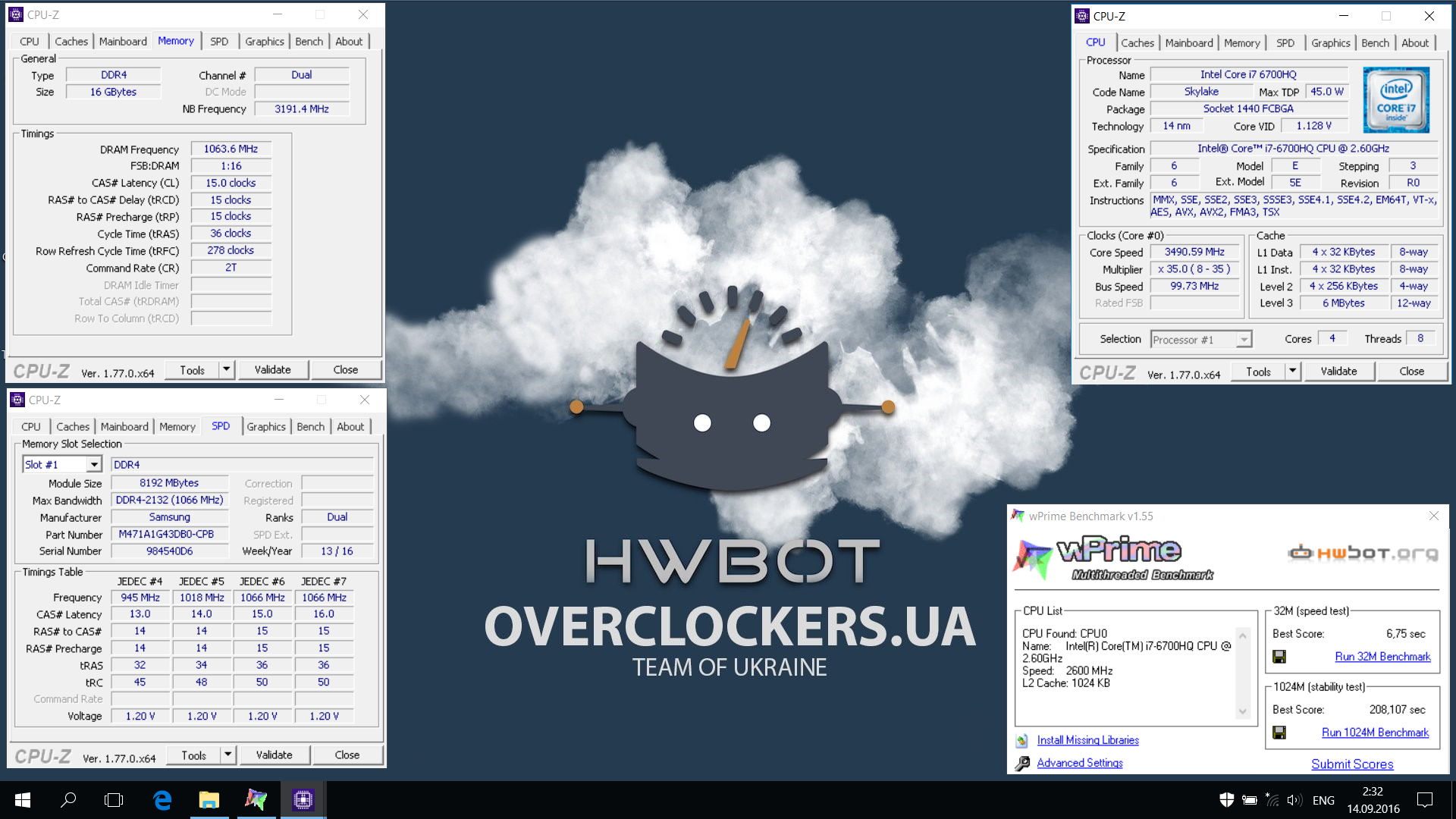Open Memory tab in CPU window
Image resolution: width=1456 pixels, height=819 pixels.
1242,43
